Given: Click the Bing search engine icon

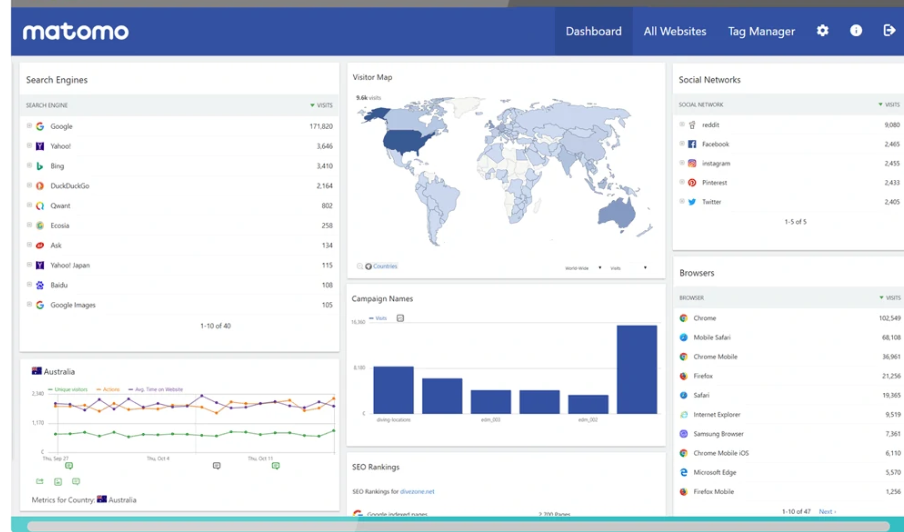Looking at the screenshot, I should [40, 166].
